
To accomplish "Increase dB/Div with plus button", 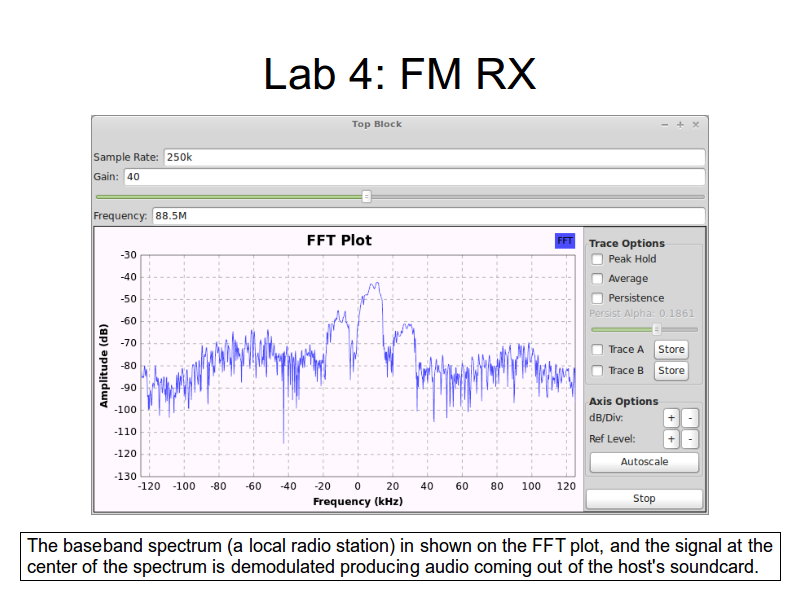I will pyautogui.click(x=671, y=418).
